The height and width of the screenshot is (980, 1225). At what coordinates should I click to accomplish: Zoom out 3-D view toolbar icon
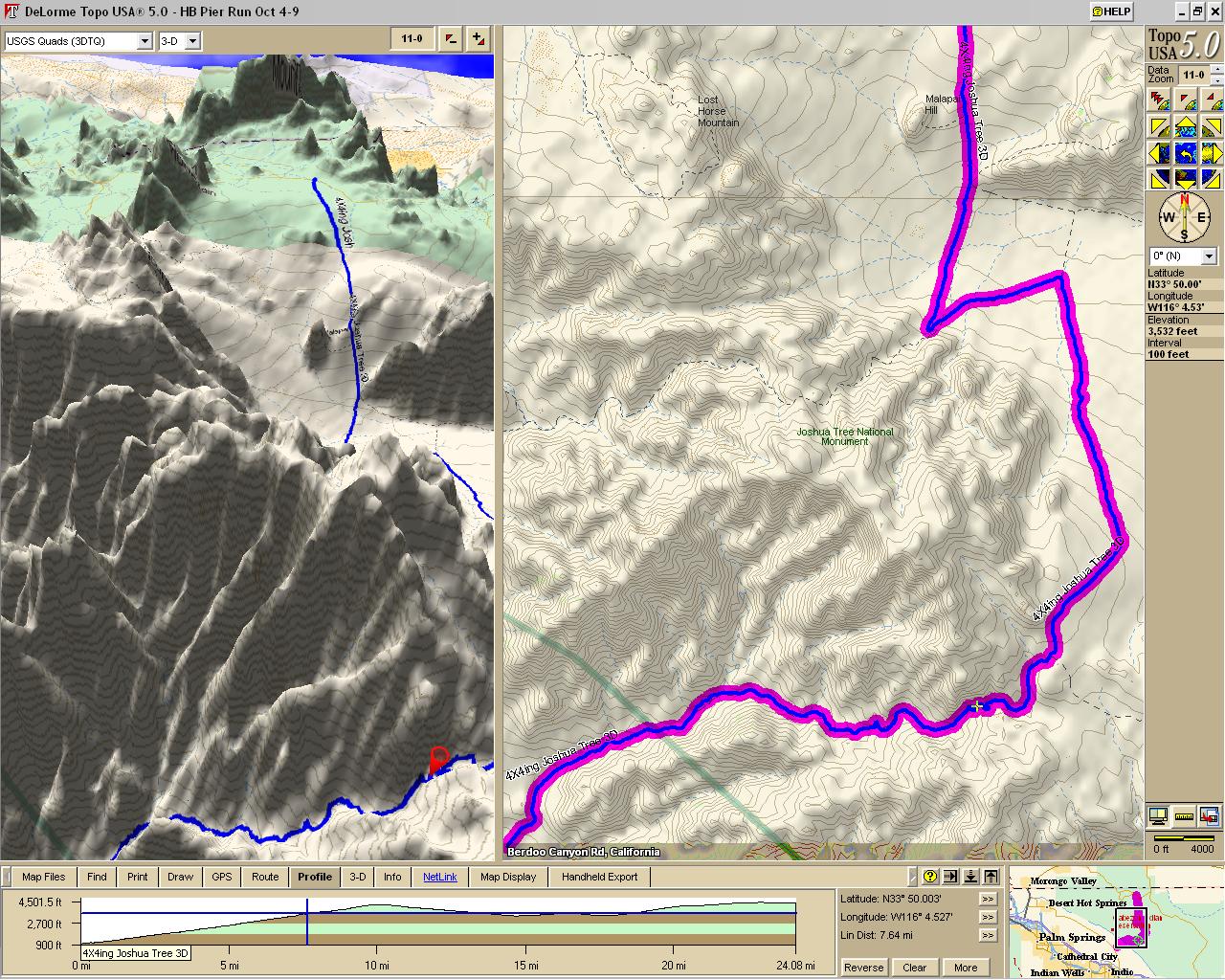(451, 39)
